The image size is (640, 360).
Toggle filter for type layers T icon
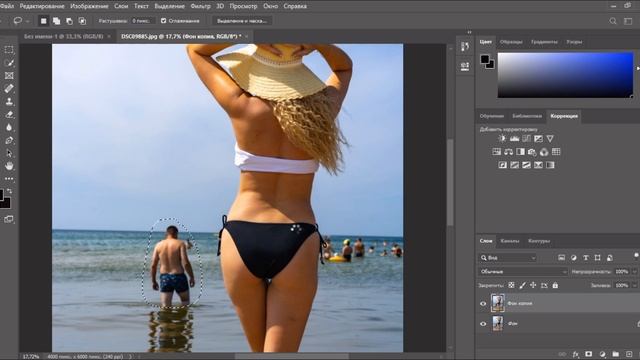click(x=586, y=258)
